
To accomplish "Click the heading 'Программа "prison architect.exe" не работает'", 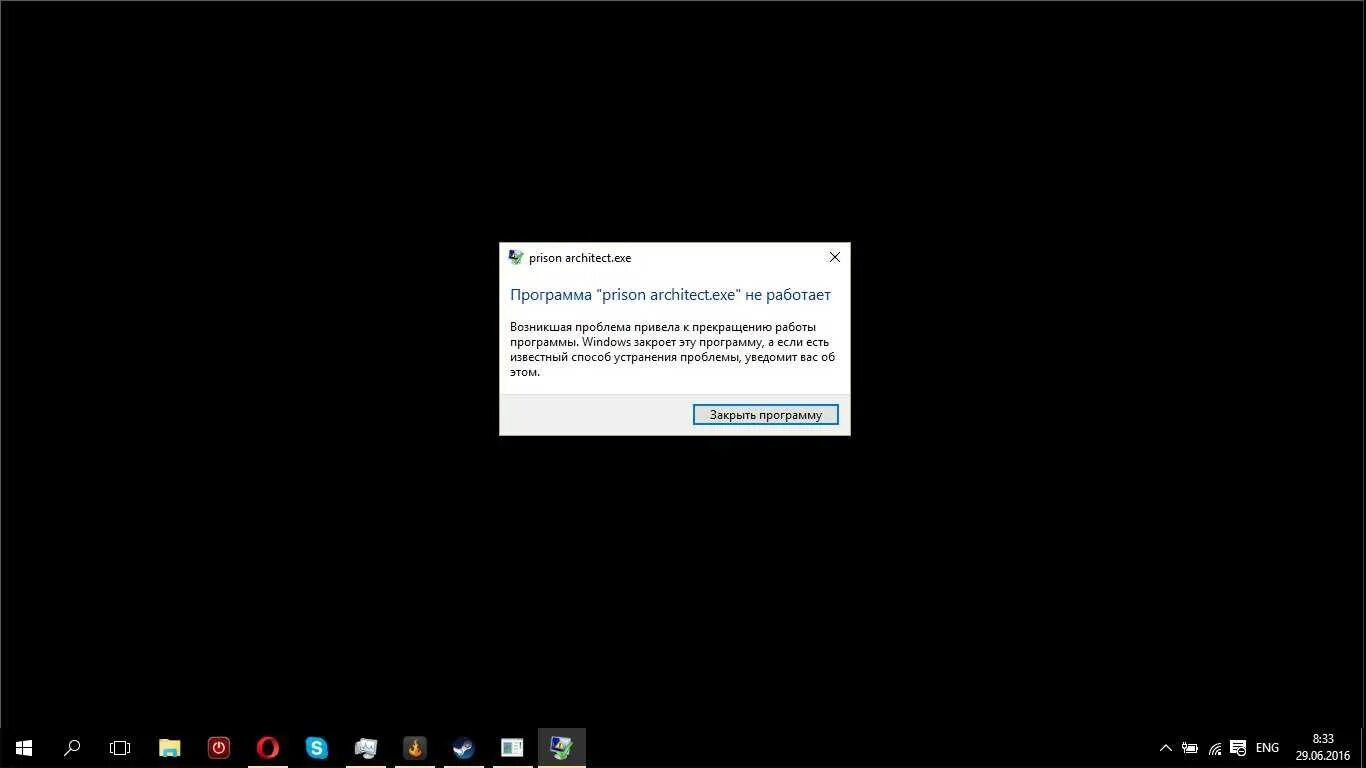I will click(670, 295).
